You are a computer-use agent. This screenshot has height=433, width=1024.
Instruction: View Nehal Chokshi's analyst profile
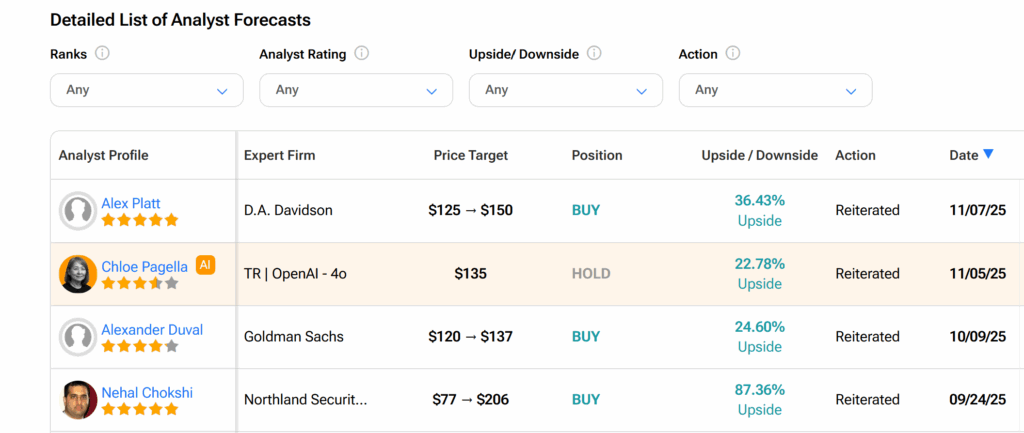tap(146, 392)
